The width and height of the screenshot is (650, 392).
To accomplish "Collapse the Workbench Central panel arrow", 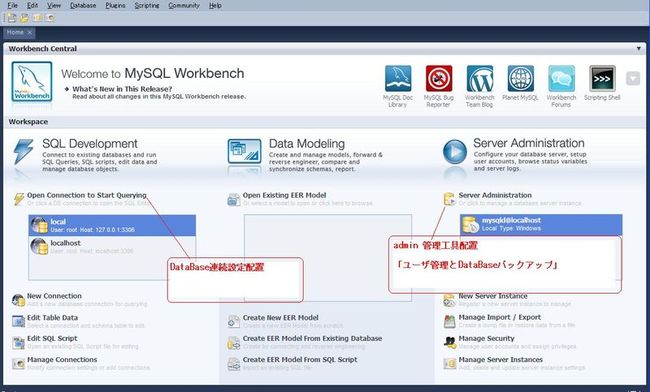I will click(x=639, y=48).
